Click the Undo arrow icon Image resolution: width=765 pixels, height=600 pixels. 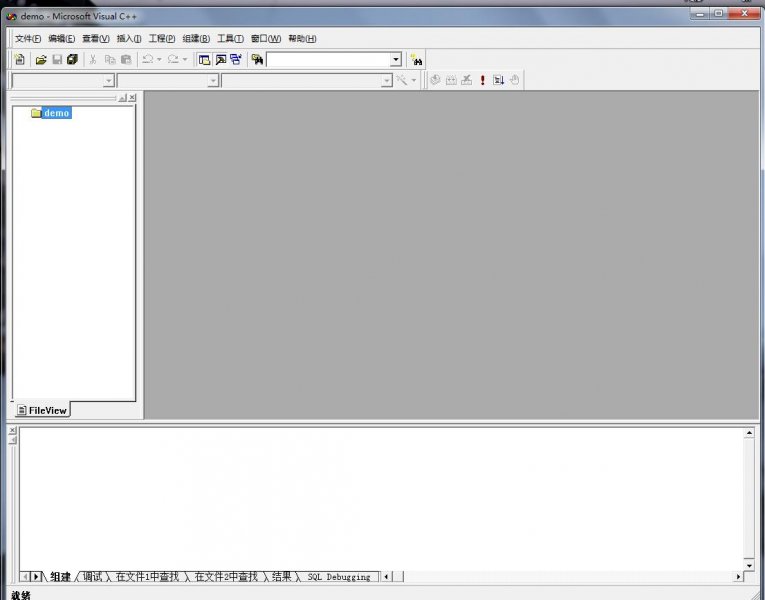[148, 60]
